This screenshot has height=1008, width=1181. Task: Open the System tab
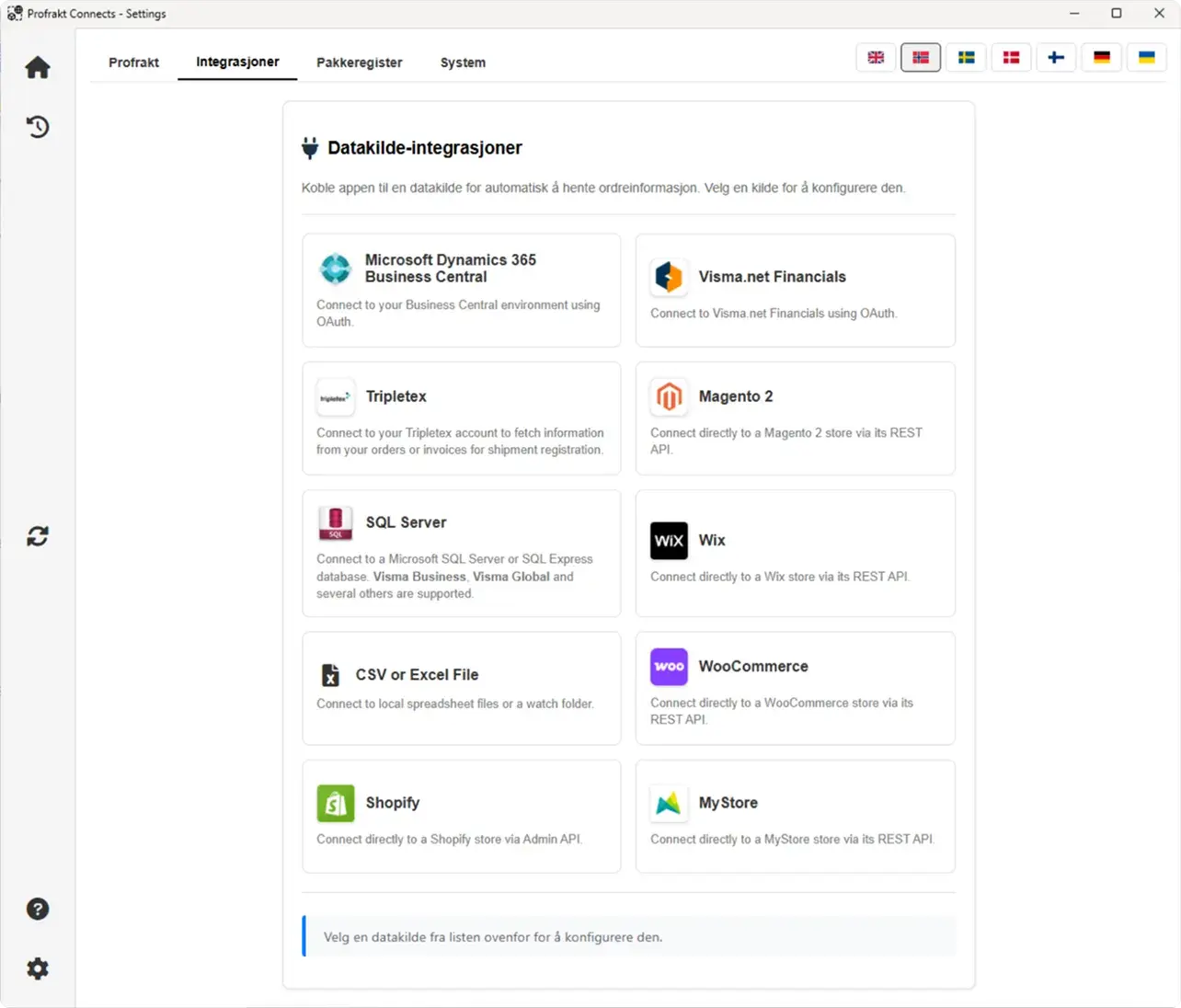[463, 63]
